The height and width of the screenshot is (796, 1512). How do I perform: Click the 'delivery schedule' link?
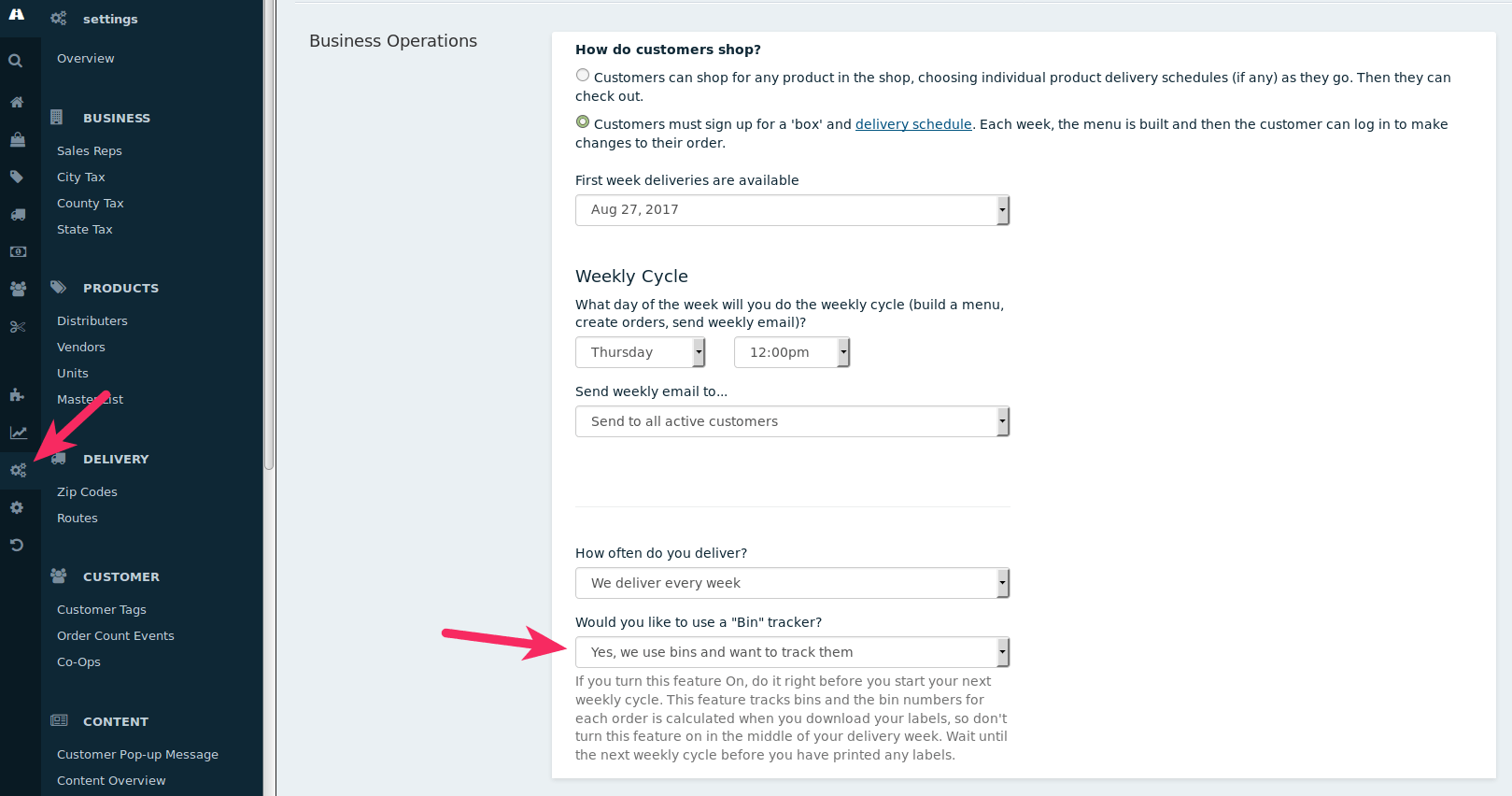click(x=913, y=123)
